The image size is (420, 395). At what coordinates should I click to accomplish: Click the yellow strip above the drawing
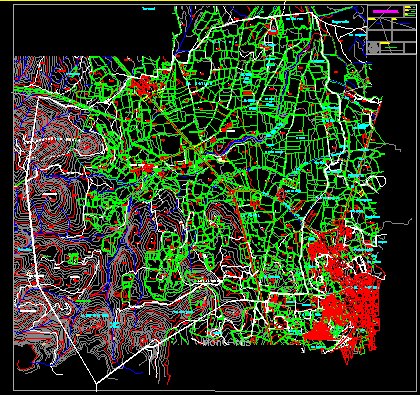tap(210, 1)
